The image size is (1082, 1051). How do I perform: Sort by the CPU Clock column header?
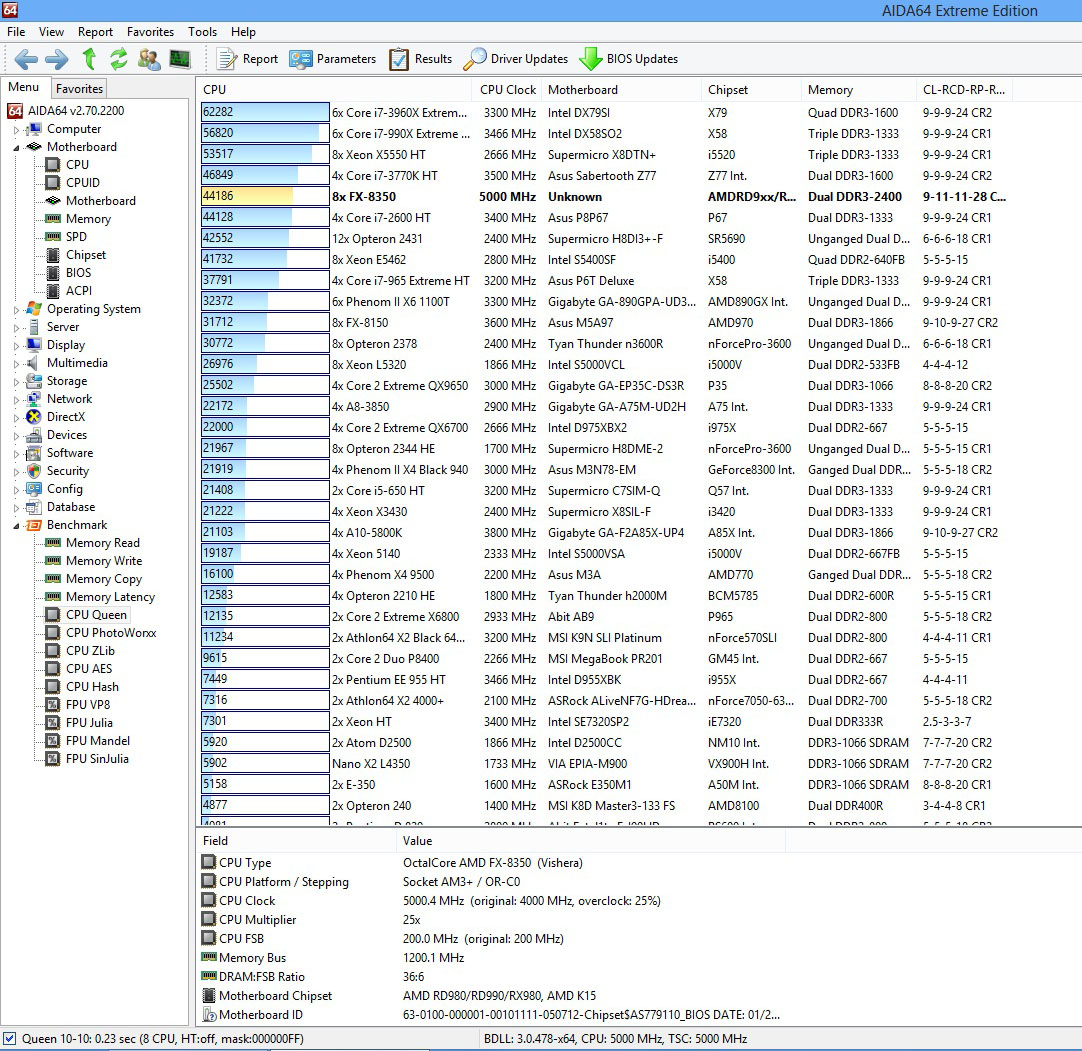pos(507,90)
